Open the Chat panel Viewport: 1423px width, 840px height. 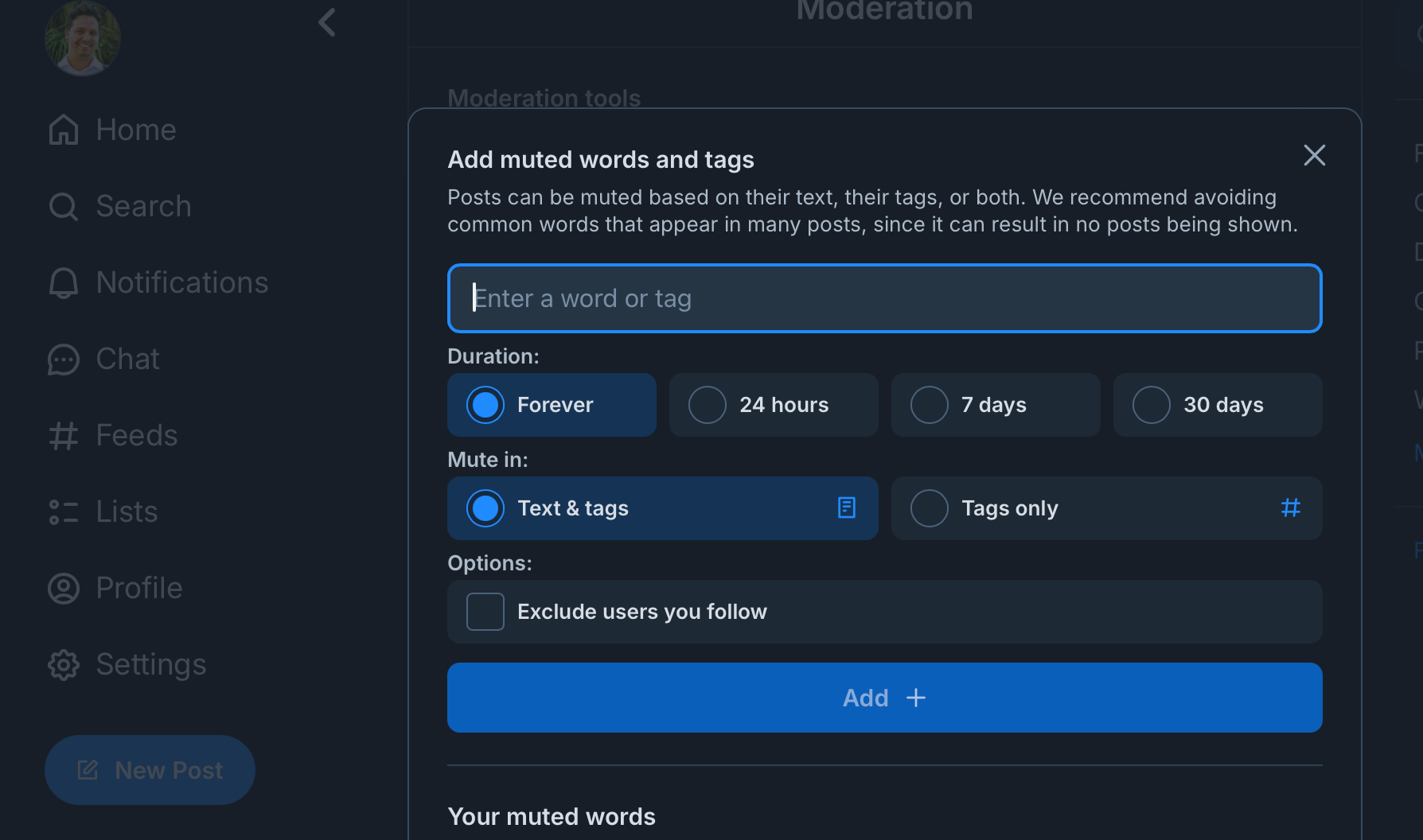(x=127, y=359)
